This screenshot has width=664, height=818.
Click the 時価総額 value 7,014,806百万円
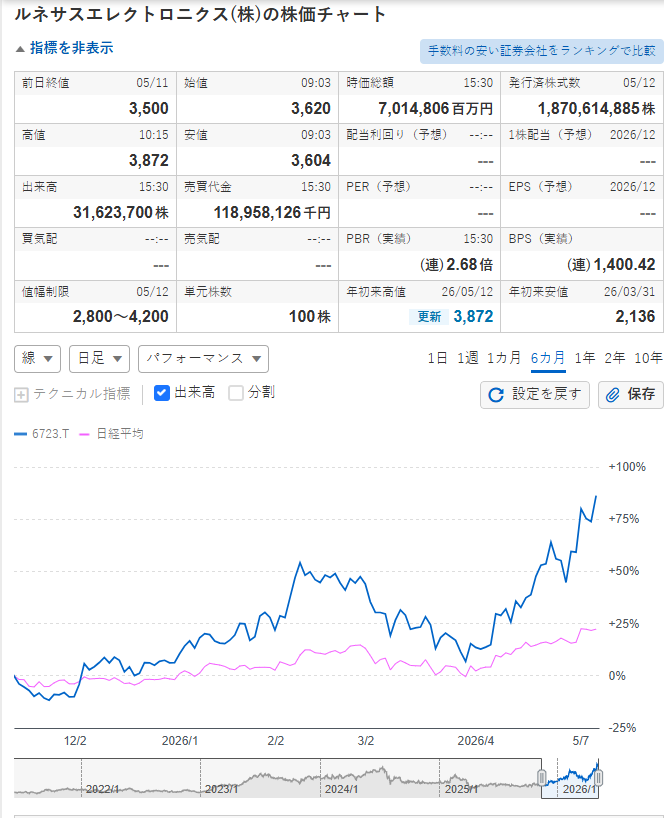(x=436, y=109)
